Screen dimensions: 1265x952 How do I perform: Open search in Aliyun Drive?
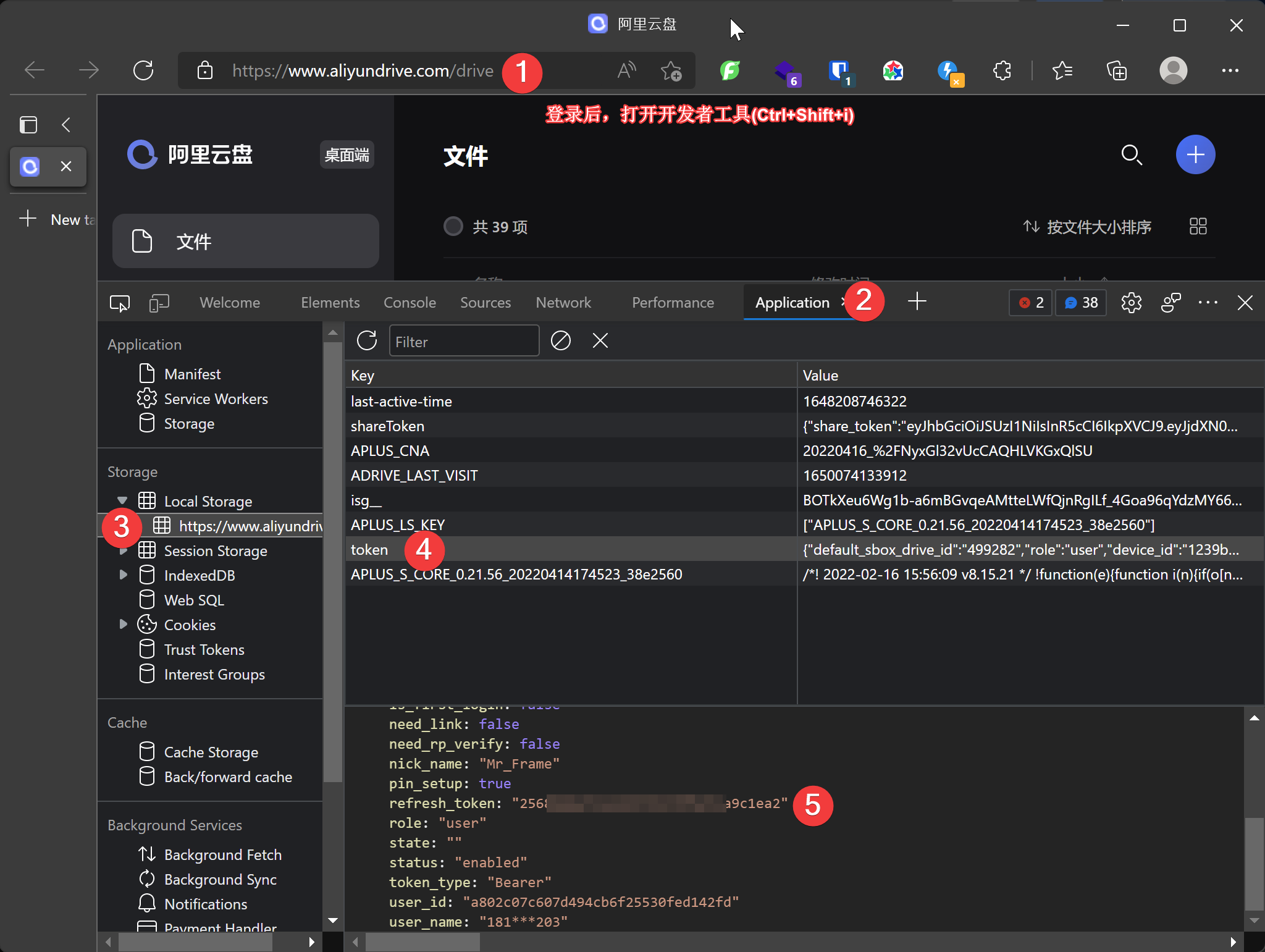1131,154
